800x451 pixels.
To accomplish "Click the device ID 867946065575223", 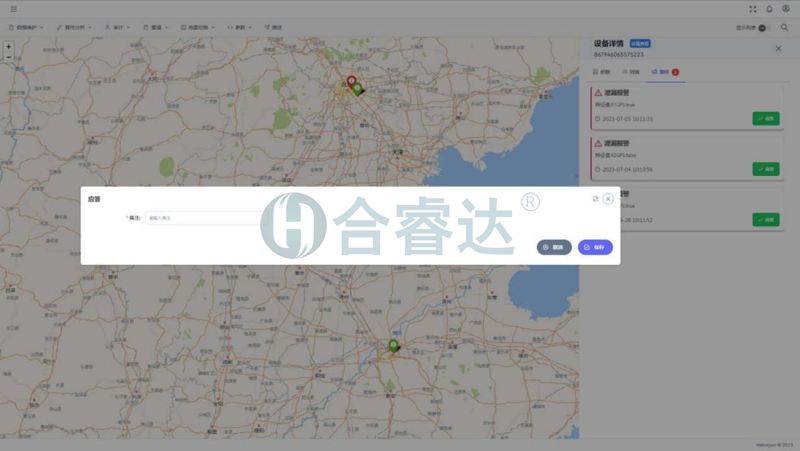I will [x=618, y=55].
